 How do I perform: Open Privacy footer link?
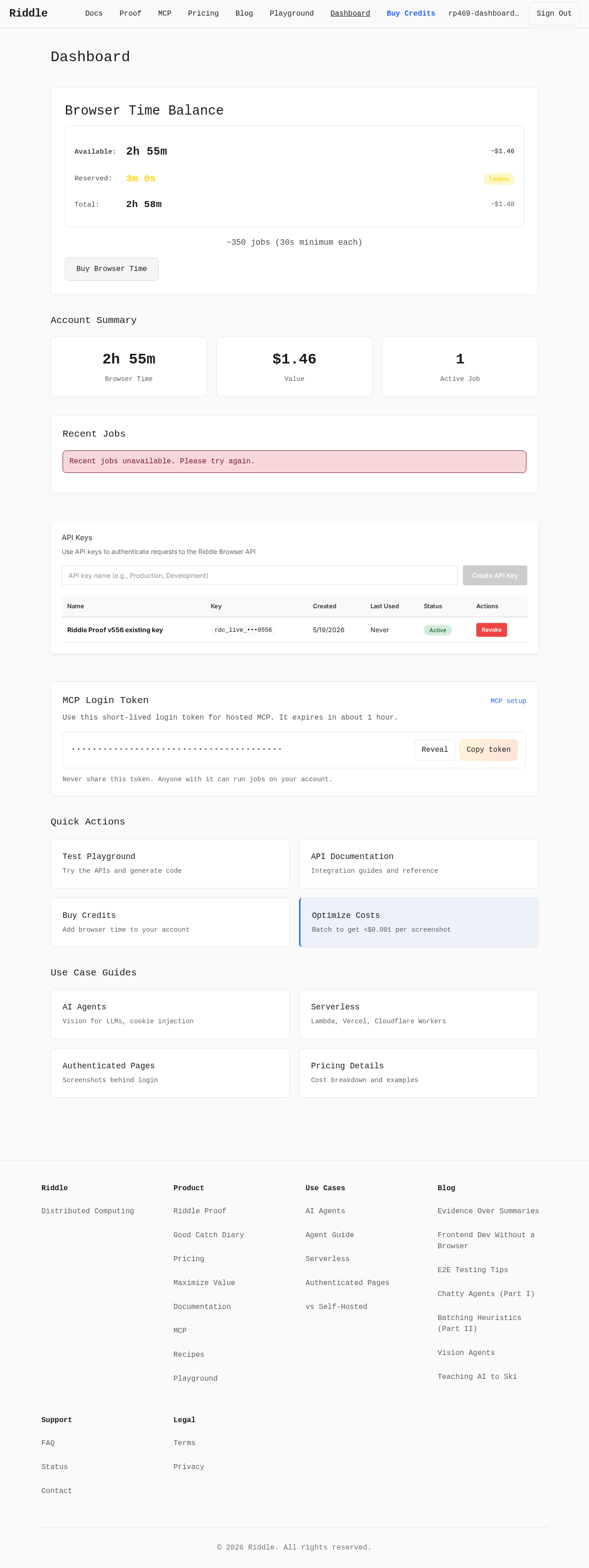(x=189, y=1467)
